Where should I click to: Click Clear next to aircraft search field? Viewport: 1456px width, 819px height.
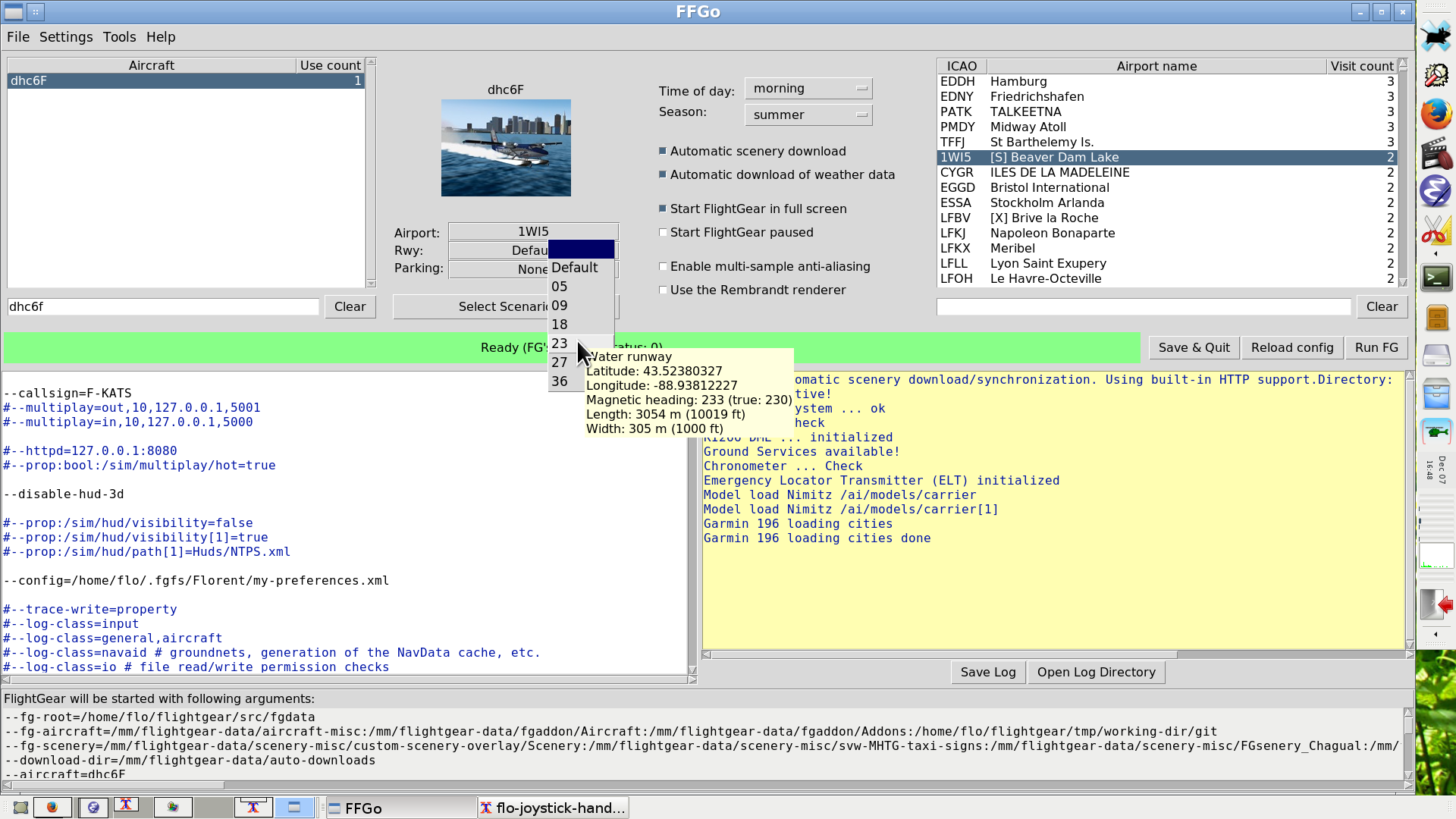pyautogui.click(x=350, y=306)
